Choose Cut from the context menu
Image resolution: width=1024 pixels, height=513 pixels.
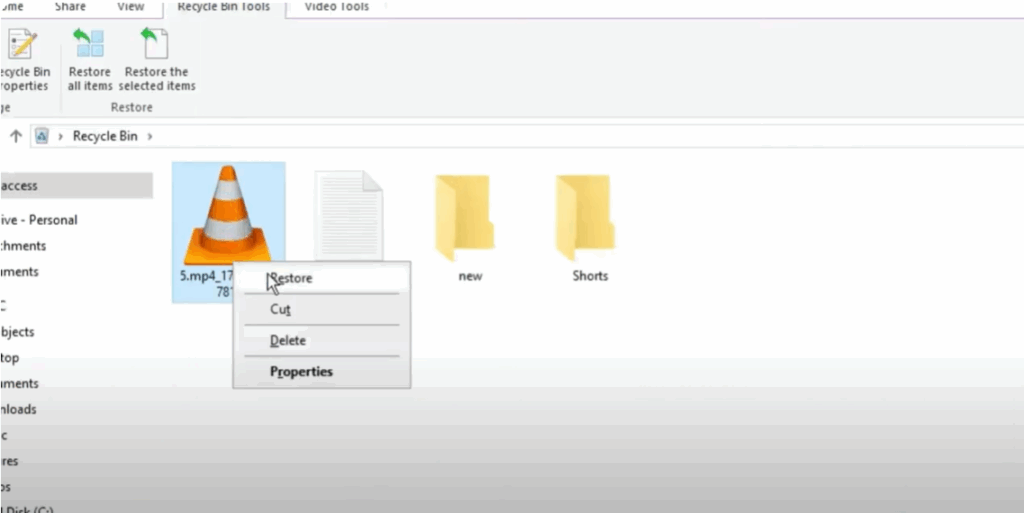322,309
